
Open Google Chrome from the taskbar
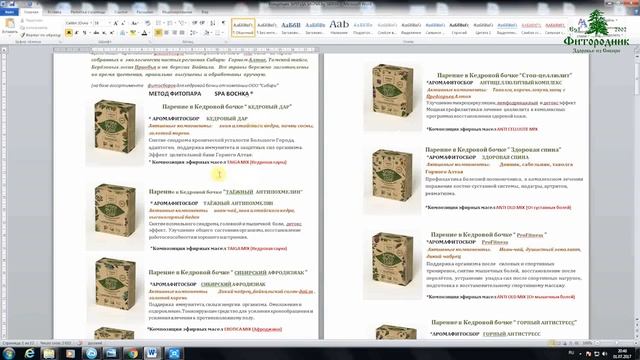[132, 353]
